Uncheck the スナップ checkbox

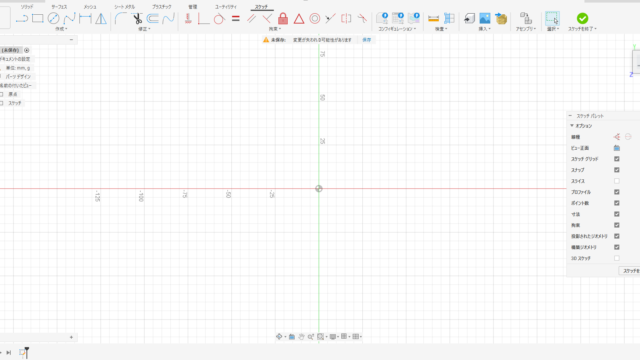point(617,170)
